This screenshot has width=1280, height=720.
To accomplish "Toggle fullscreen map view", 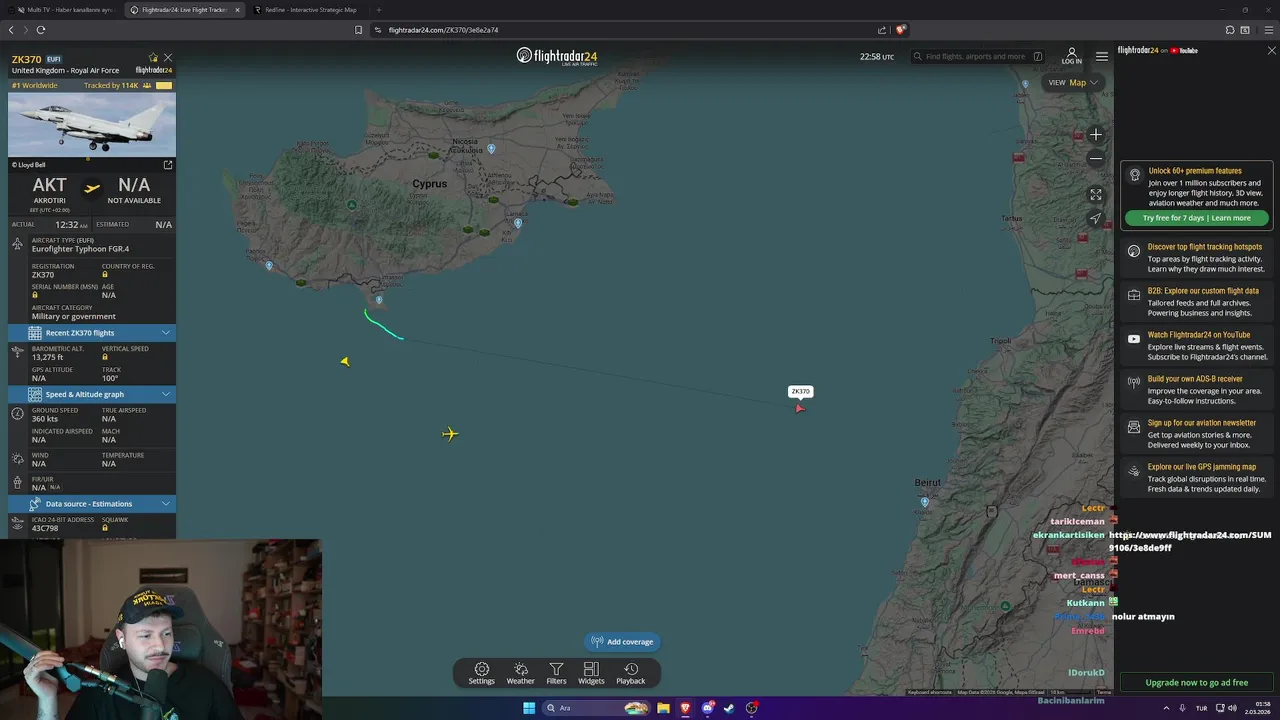I will coord(1096,195).
